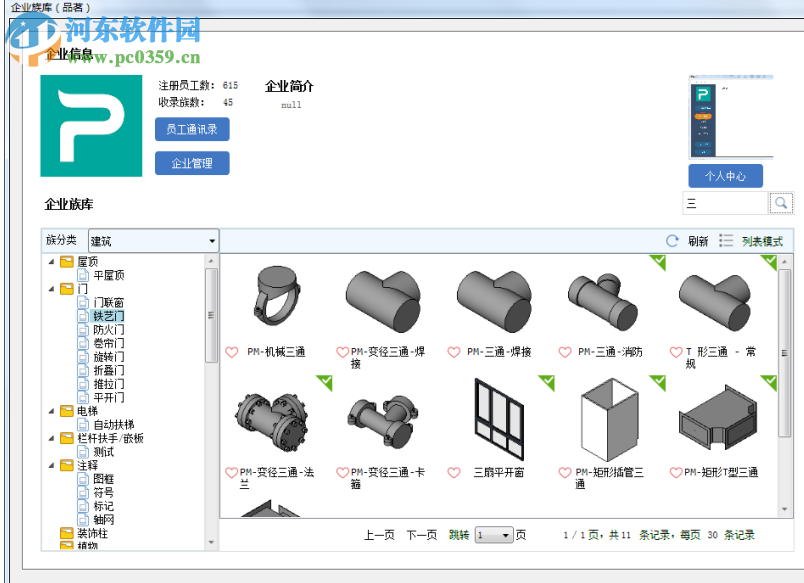804x583 pixels.
Task: Click the teal P company logo
Action: click(91, 122)
